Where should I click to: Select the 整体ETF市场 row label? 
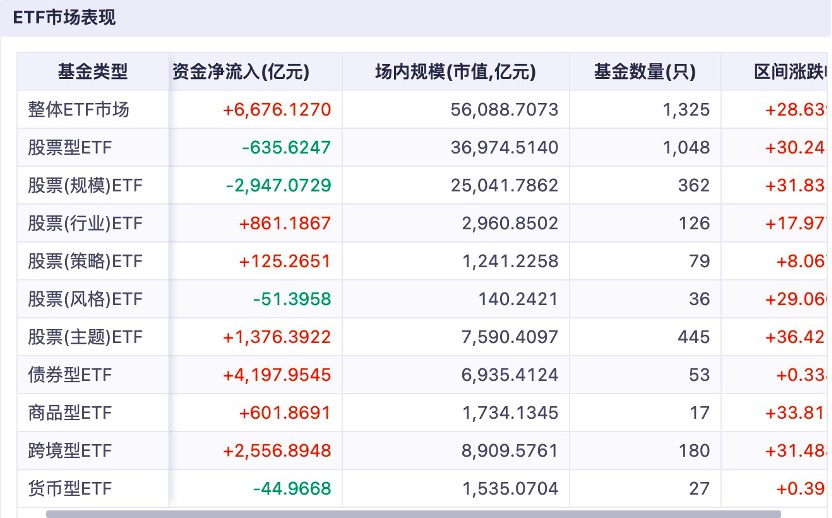click(79, 110)
